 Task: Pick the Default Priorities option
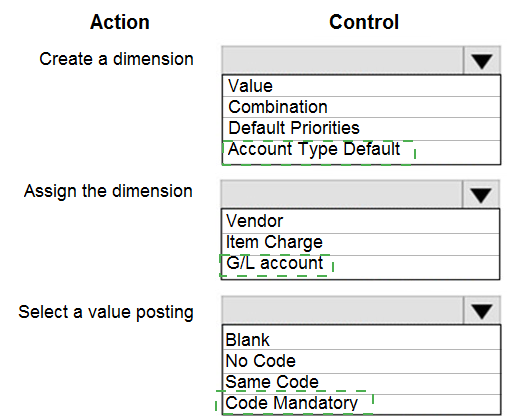[361, 128]
